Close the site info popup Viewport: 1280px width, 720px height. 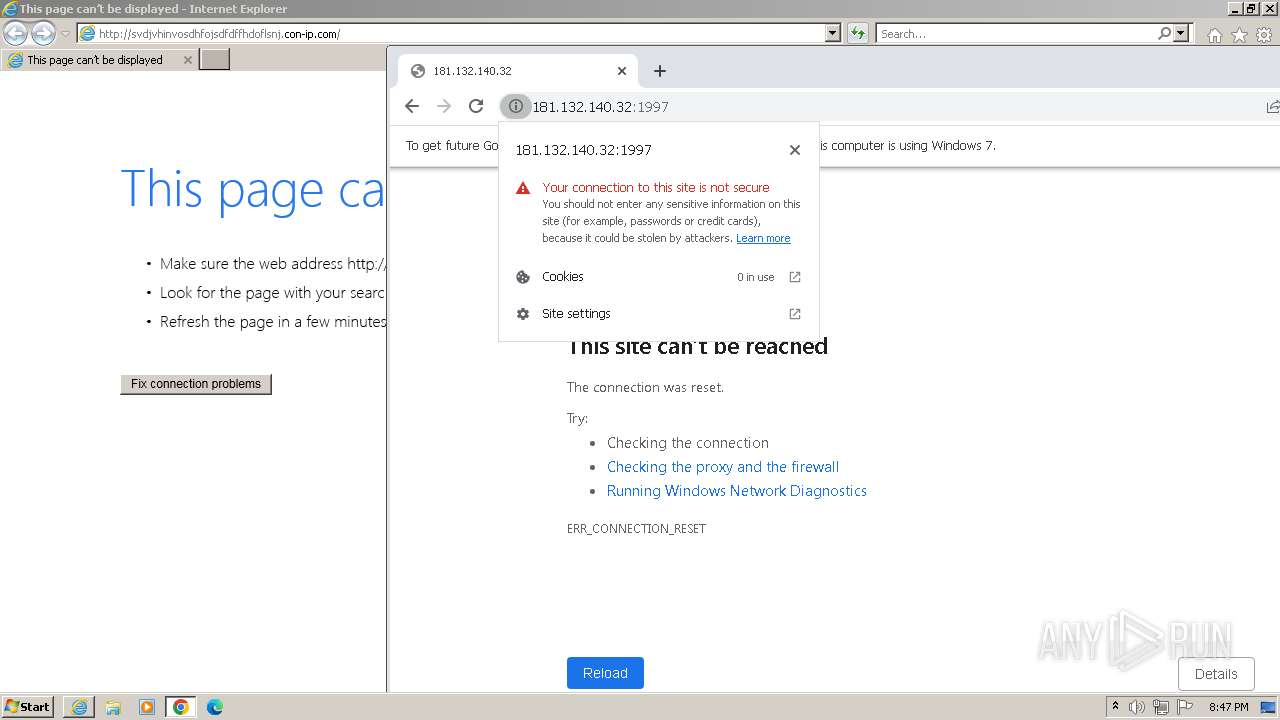[x=795, y=150]
